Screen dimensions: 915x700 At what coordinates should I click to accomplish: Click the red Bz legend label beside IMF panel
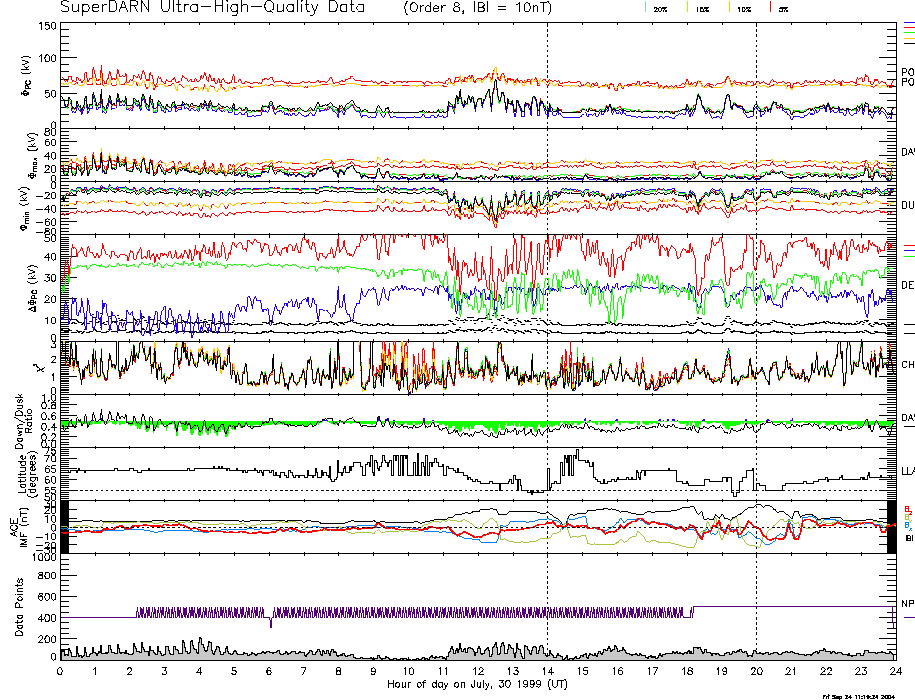coord(908,509)
